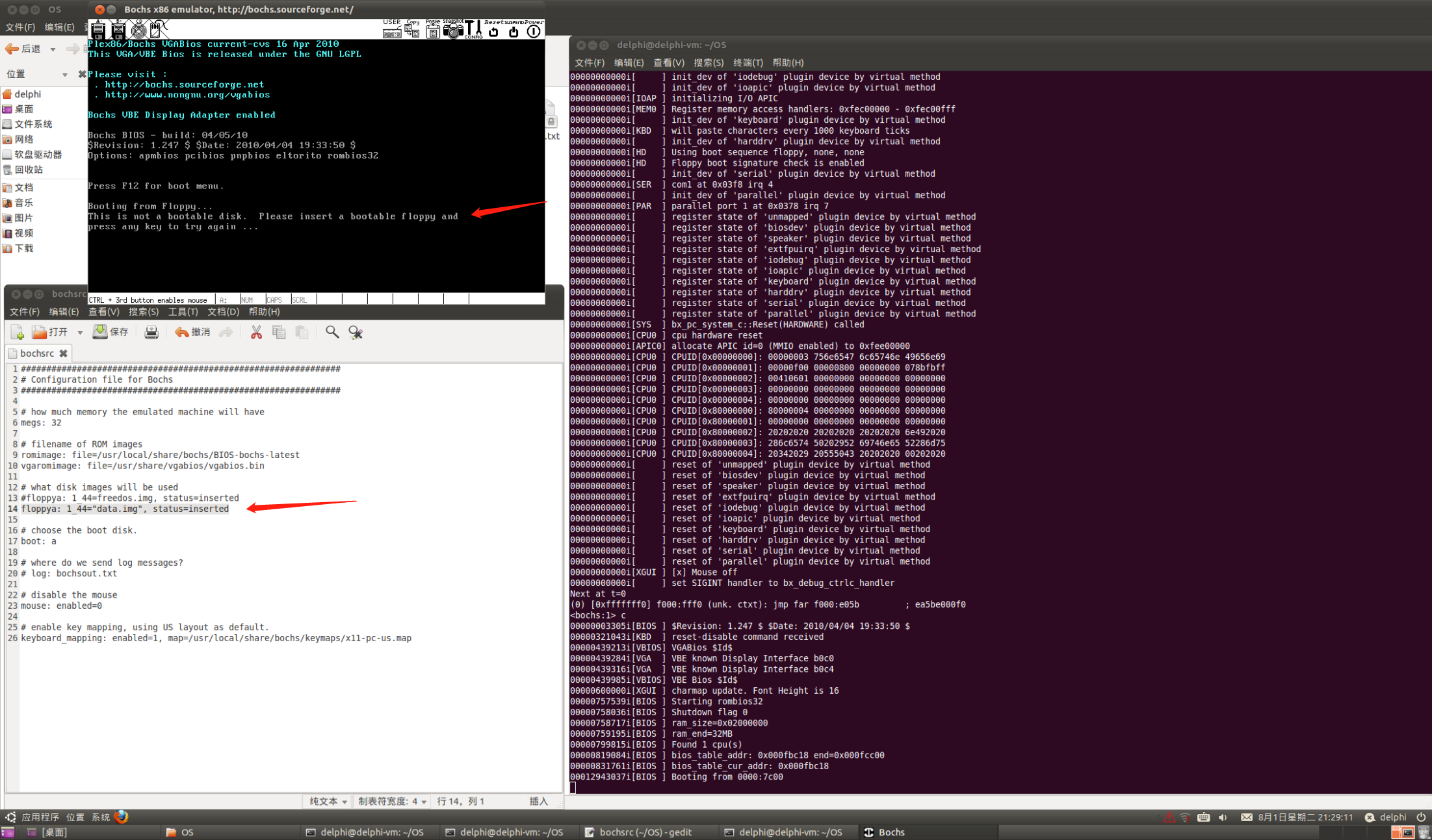Viewport: 1432px width, 840px height.
Task: Open 文件系统 in file manager sidebar
Action: point(33,124)
